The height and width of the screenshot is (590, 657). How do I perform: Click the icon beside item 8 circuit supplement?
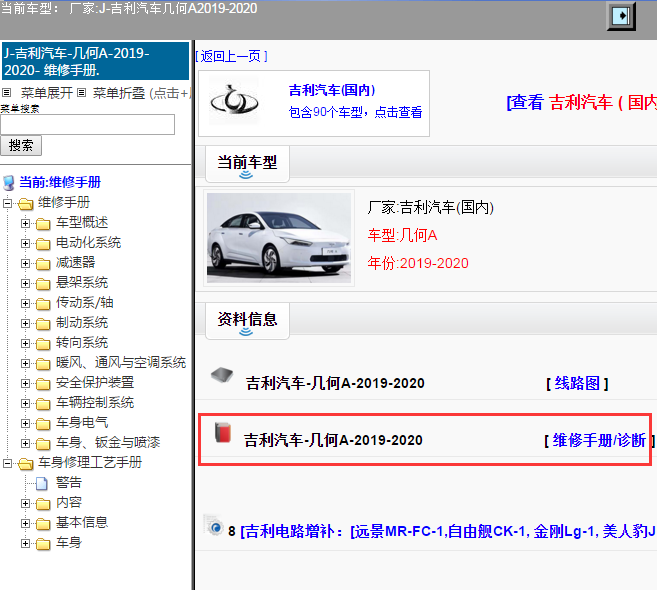coord(215,526)
